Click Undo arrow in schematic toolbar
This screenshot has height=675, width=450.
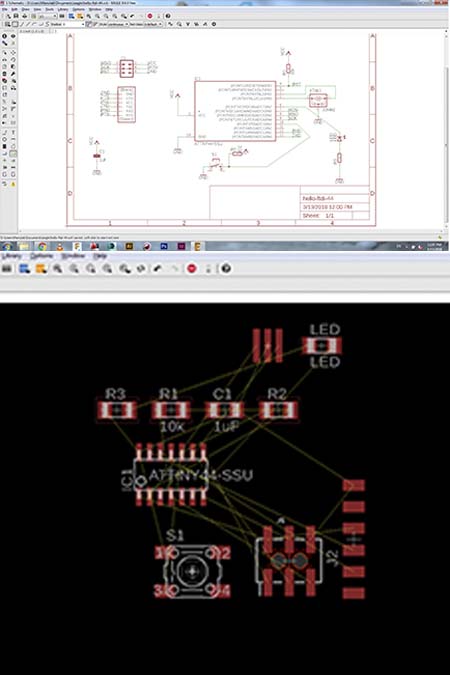pyautogui.click(x=132, y=15)
